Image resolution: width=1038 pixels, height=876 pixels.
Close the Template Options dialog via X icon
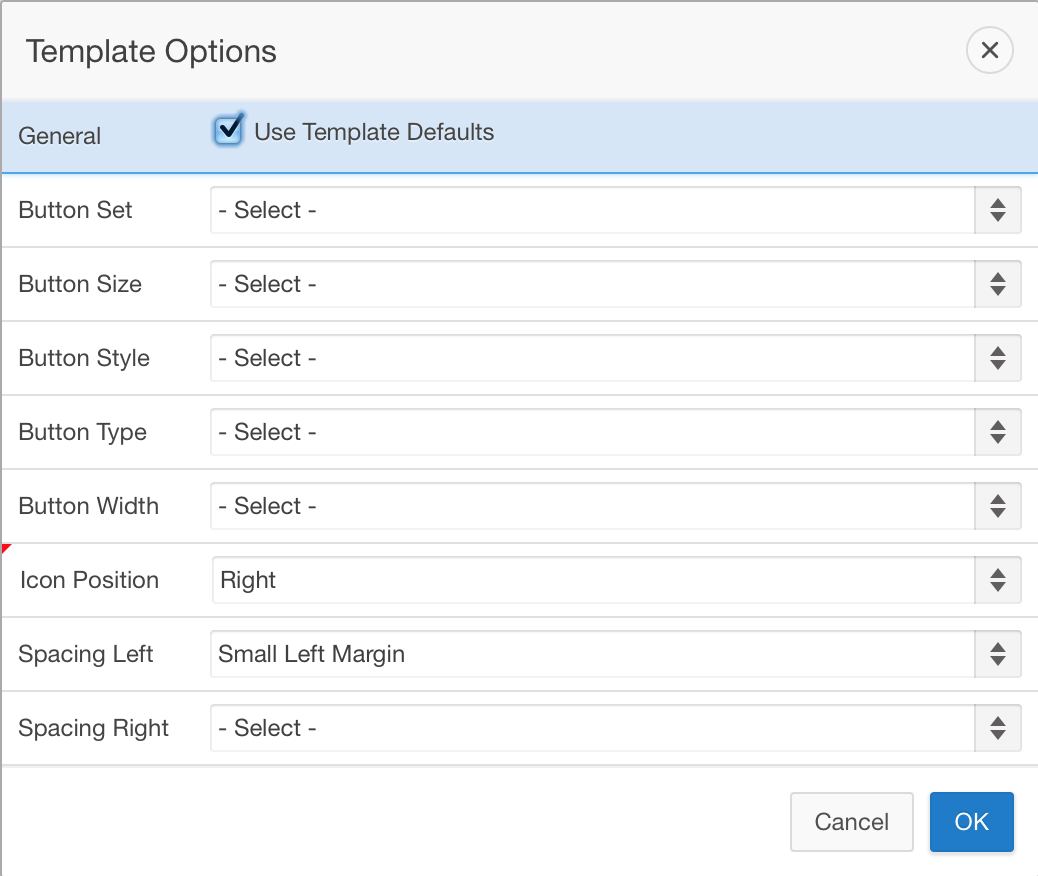[989, 50]
